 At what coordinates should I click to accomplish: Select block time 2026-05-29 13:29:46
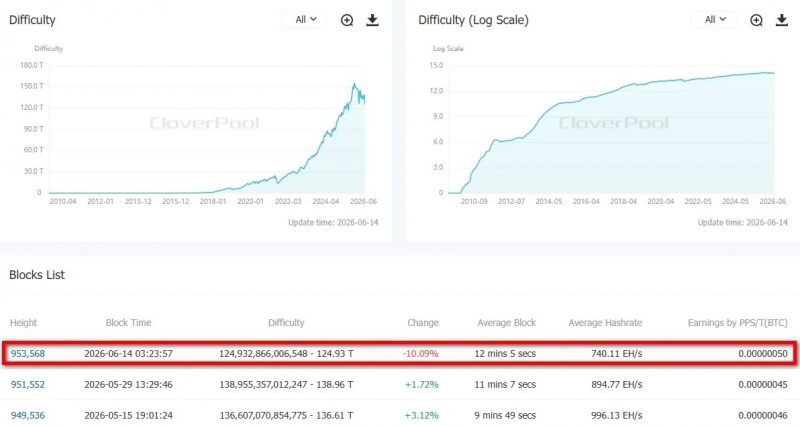129,385
